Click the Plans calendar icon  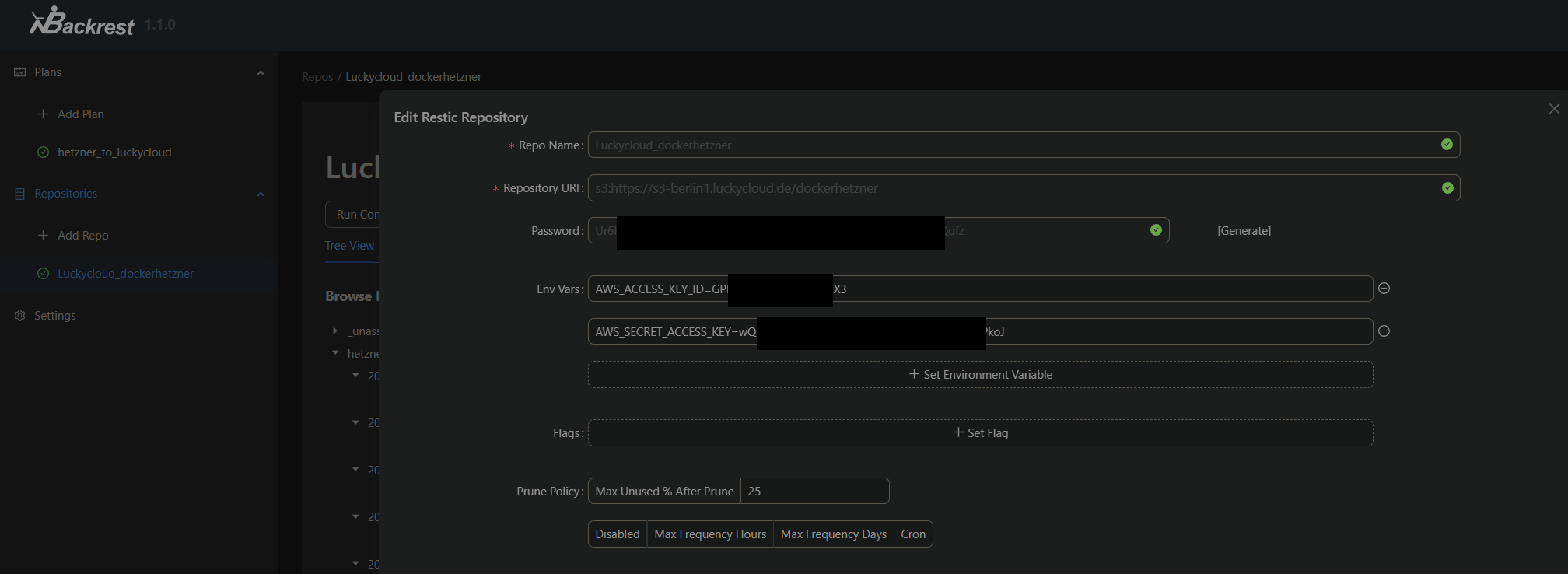(20, 72)
